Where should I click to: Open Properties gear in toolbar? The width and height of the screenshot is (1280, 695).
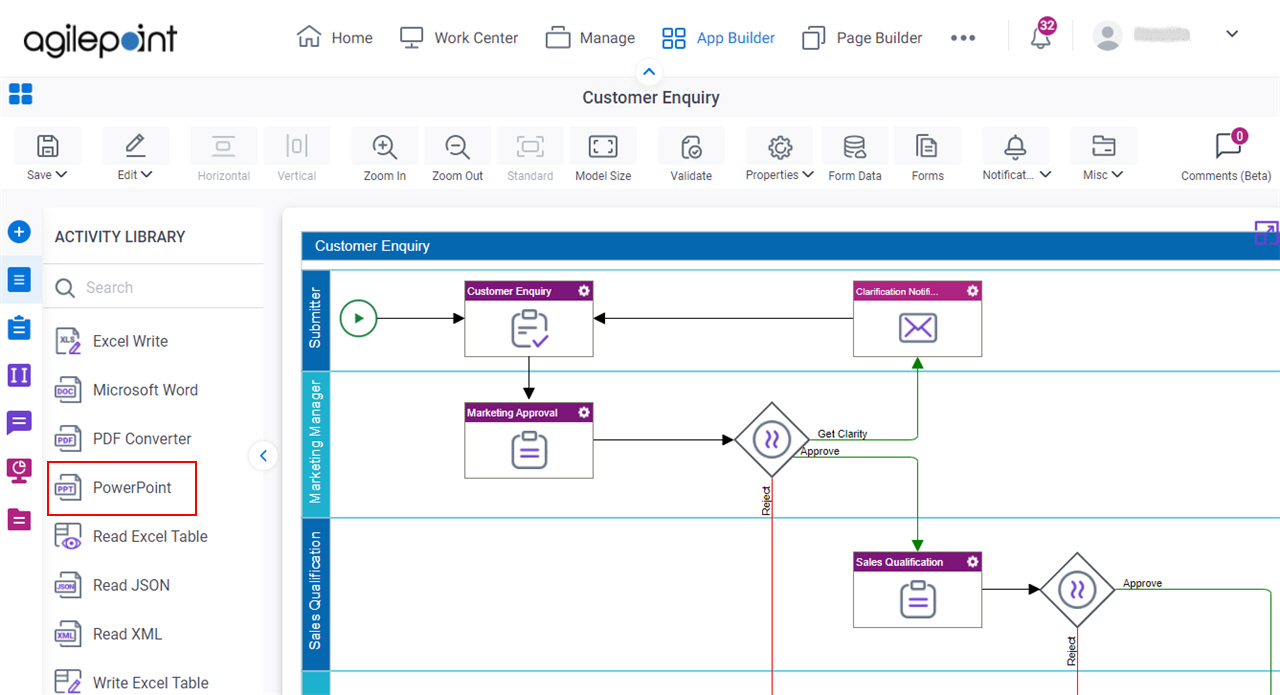coord(779,147)
